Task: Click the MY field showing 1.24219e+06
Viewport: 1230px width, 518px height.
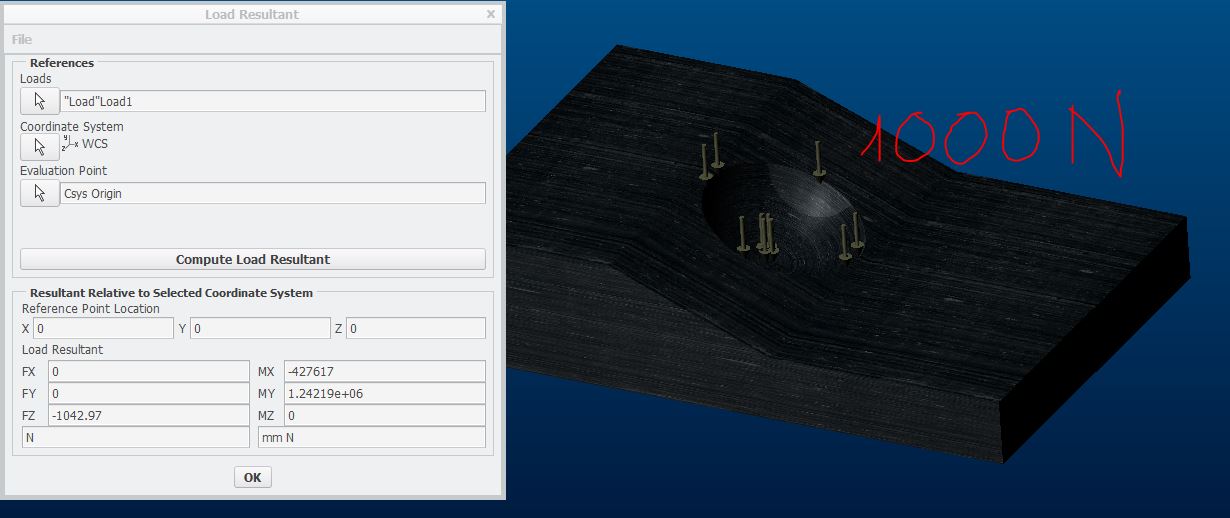Action: (385, 393)
